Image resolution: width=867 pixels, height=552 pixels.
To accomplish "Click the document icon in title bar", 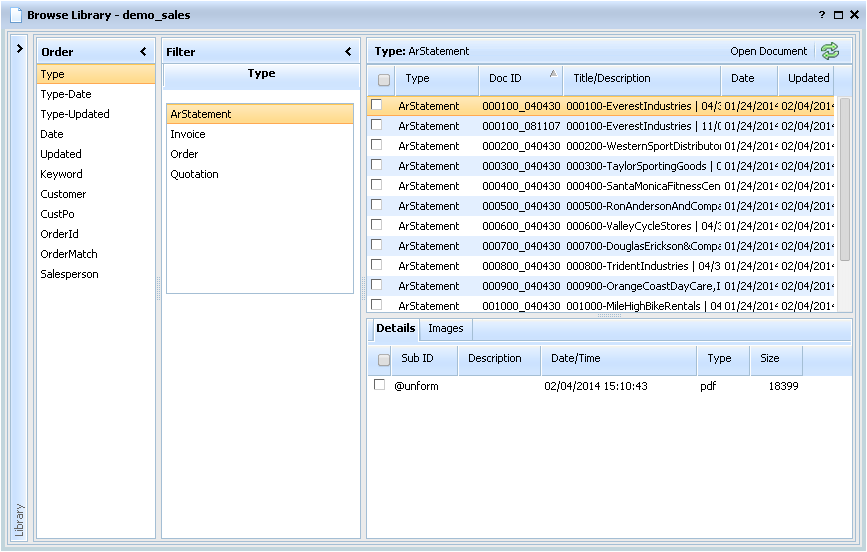I will click(x=15, y=15).
